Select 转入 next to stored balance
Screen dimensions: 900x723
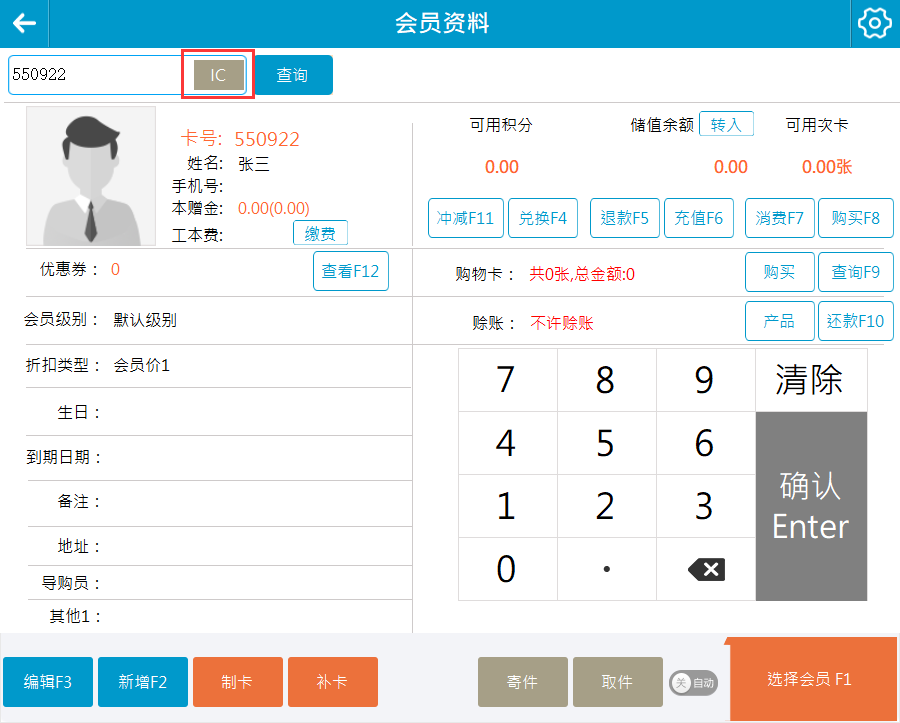tap(726, 125)
